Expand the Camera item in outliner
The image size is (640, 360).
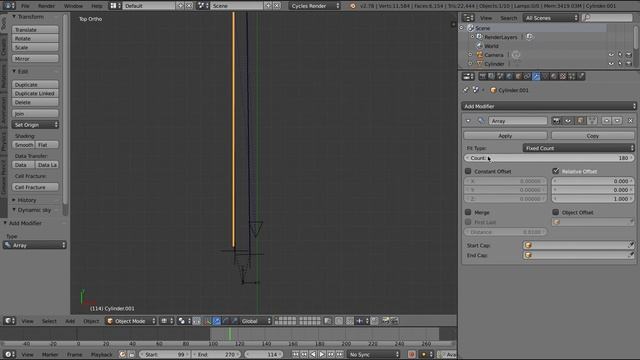[471, 55]
